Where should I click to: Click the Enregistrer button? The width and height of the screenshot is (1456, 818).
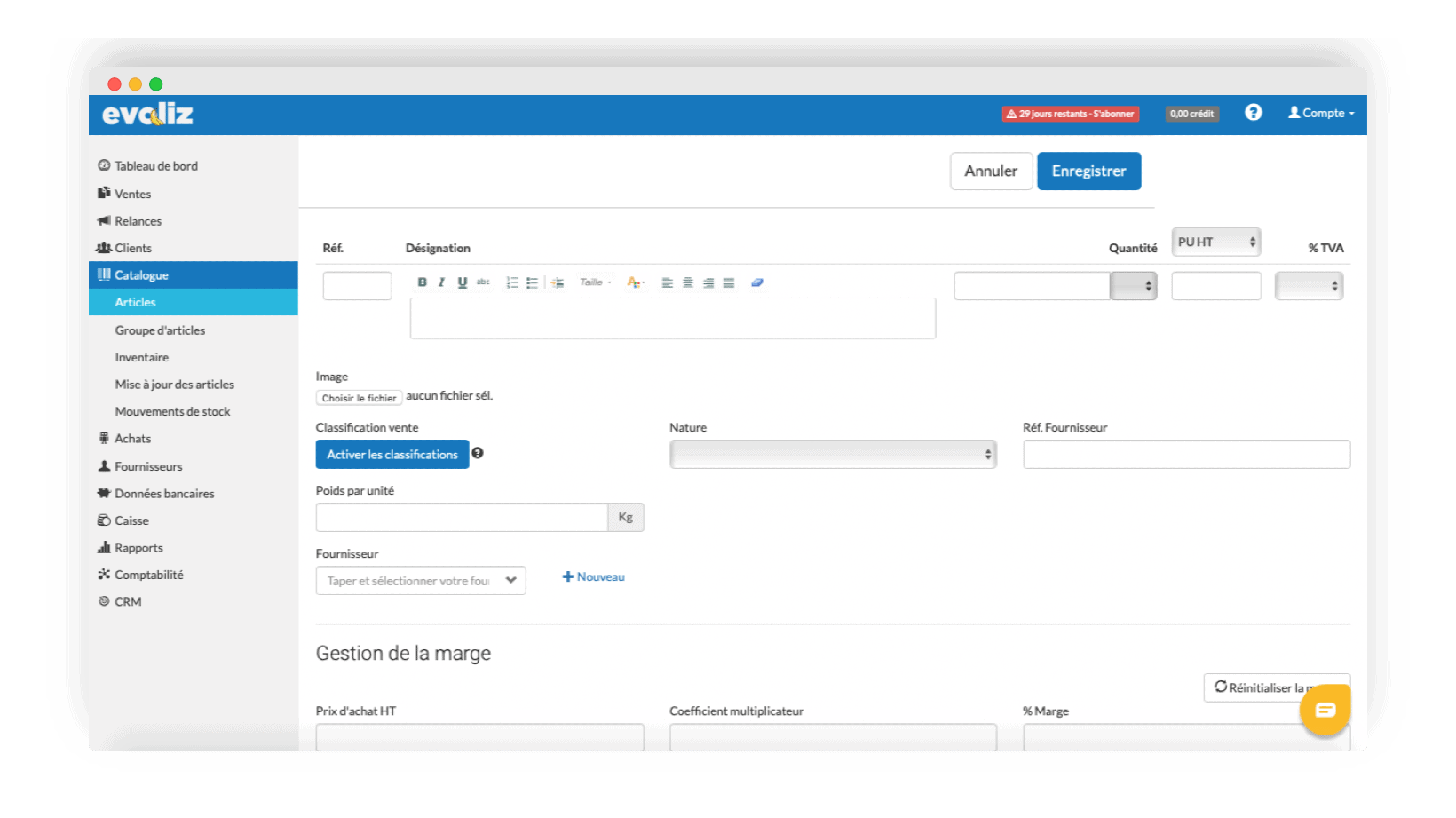(x=1089, y=171)
